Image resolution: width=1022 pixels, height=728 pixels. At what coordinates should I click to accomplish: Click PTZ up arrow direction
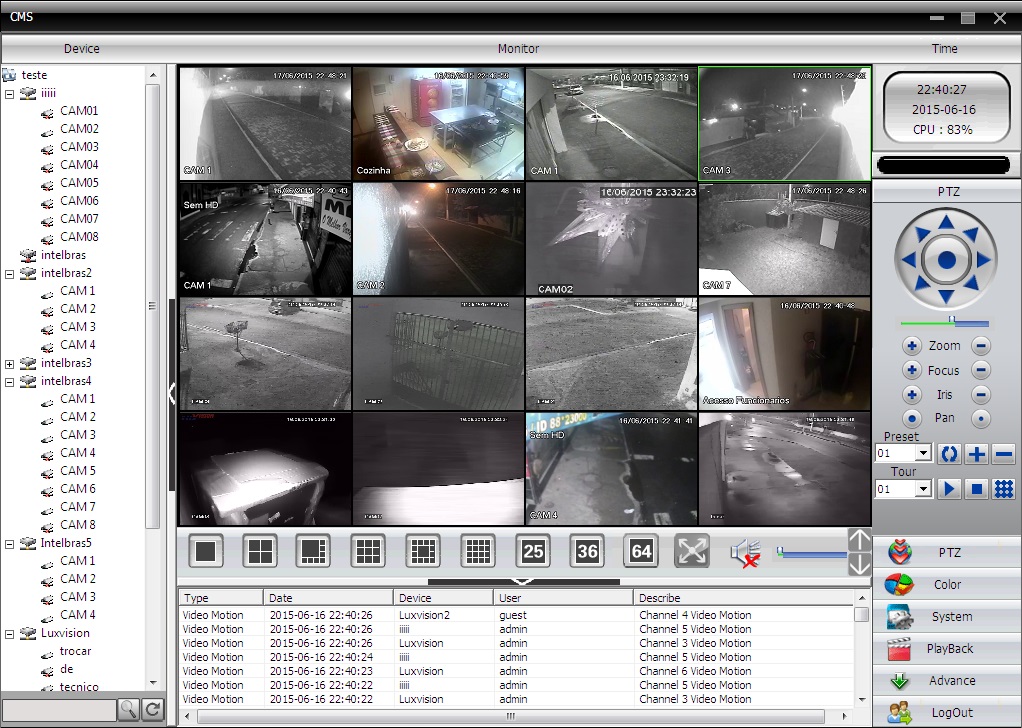[x=946, y=224]
